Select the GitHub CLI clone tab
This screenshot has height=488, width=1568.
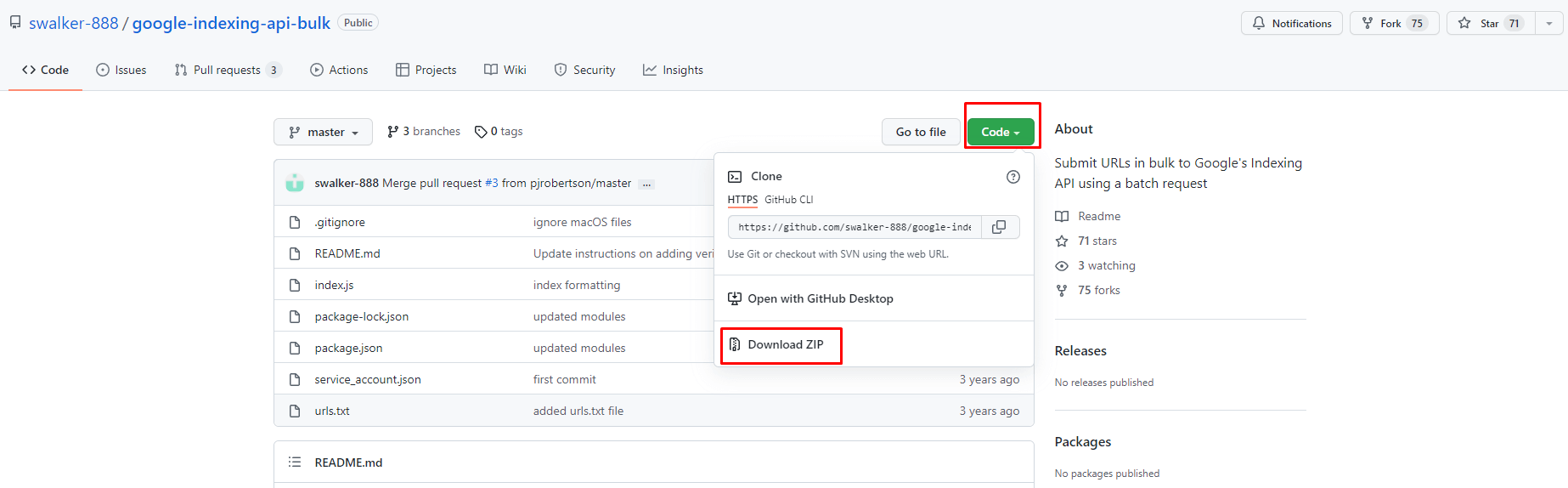pyautogui.click(x=789, y=200)
